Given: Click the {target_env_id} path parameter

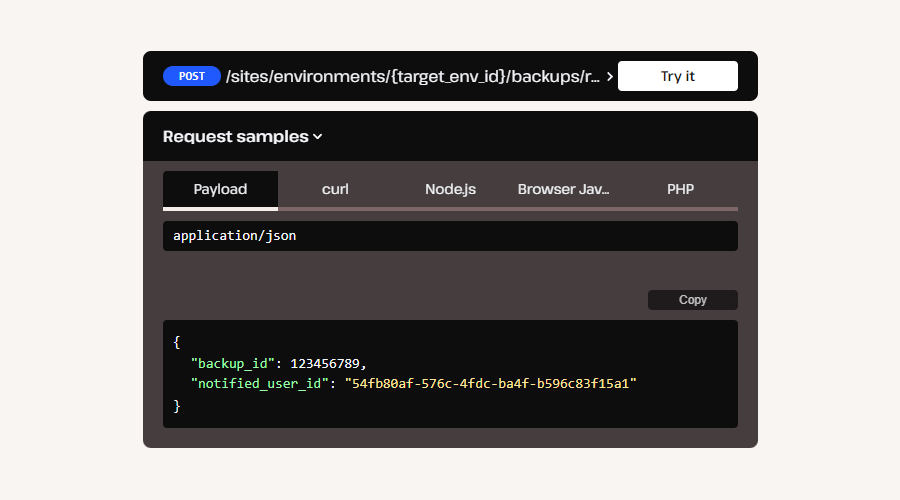Looking at the screenshot, I should pos(450,76).
